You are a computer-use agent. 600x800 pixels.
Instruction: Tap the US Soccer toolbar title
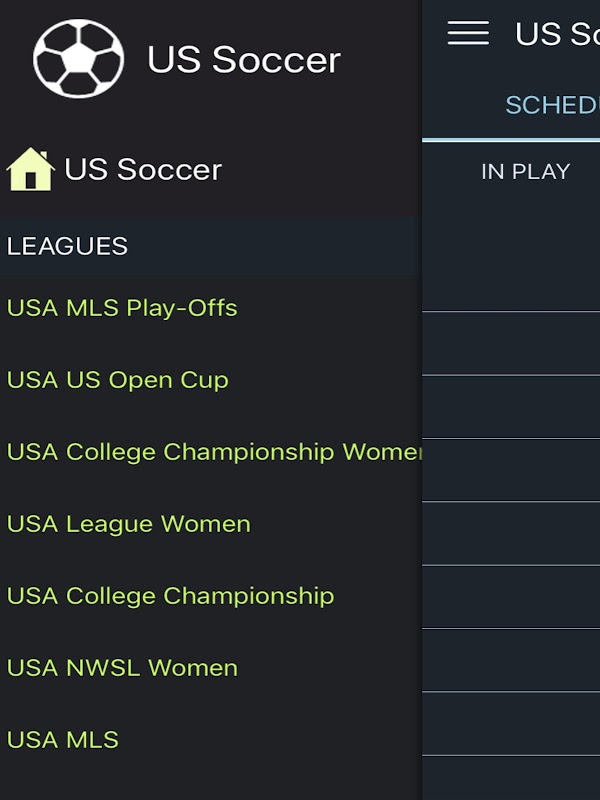pos(555,33)
